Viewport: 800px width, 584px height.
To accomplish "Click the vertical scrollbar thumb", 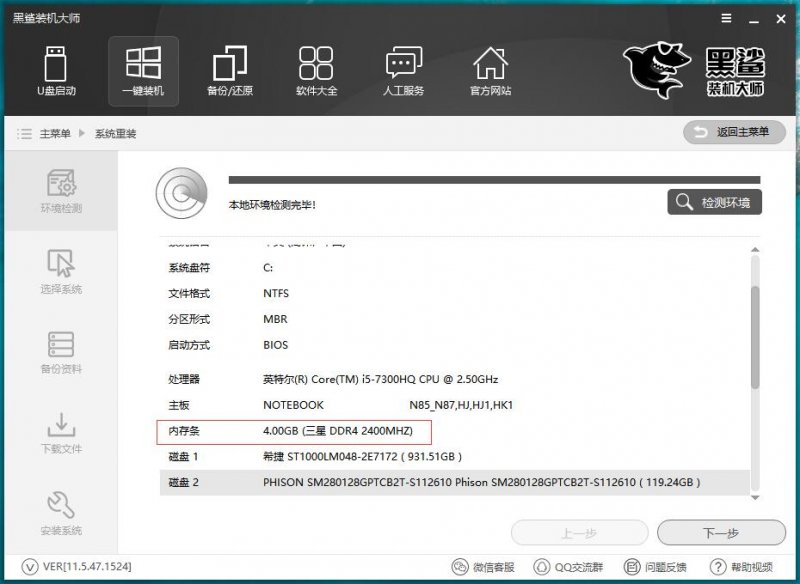I will 756,337.
